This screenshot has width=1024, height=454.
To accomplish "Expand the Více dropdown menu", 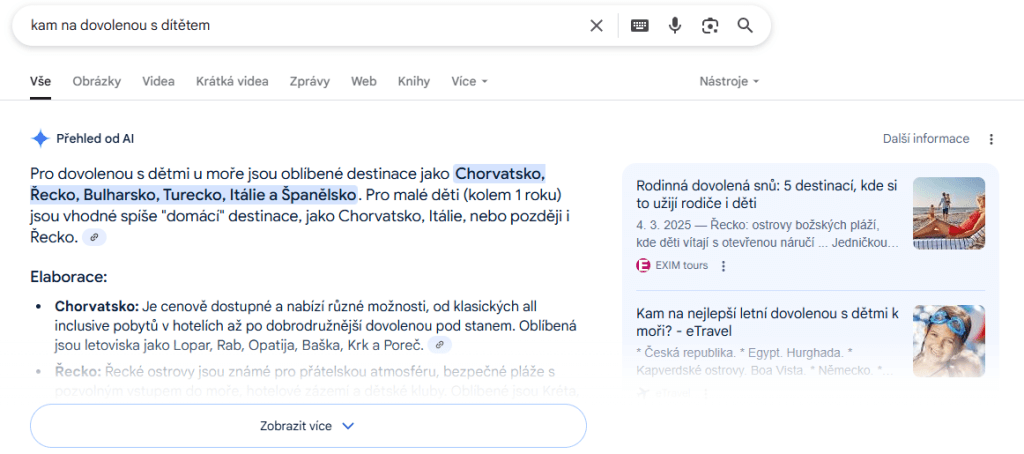I will tap(469, 82).
